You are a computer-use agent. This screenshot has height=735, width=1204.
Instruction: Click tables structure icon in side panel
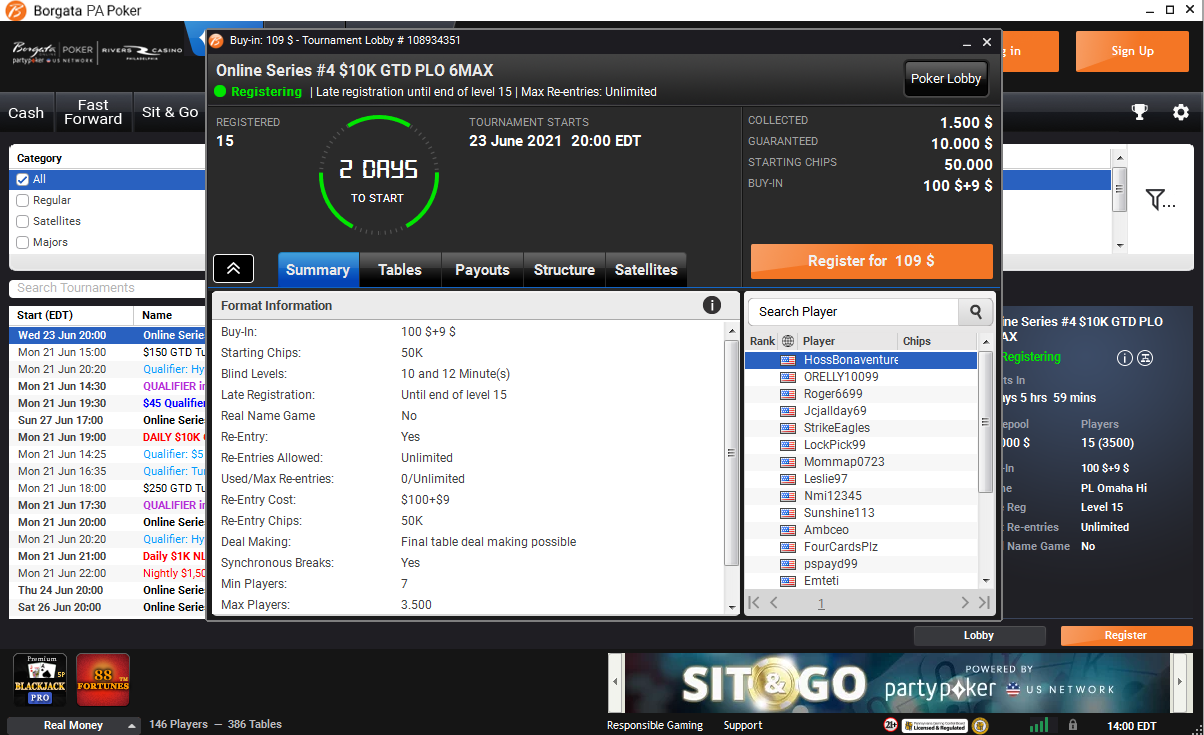click(x=1146, y=358)
